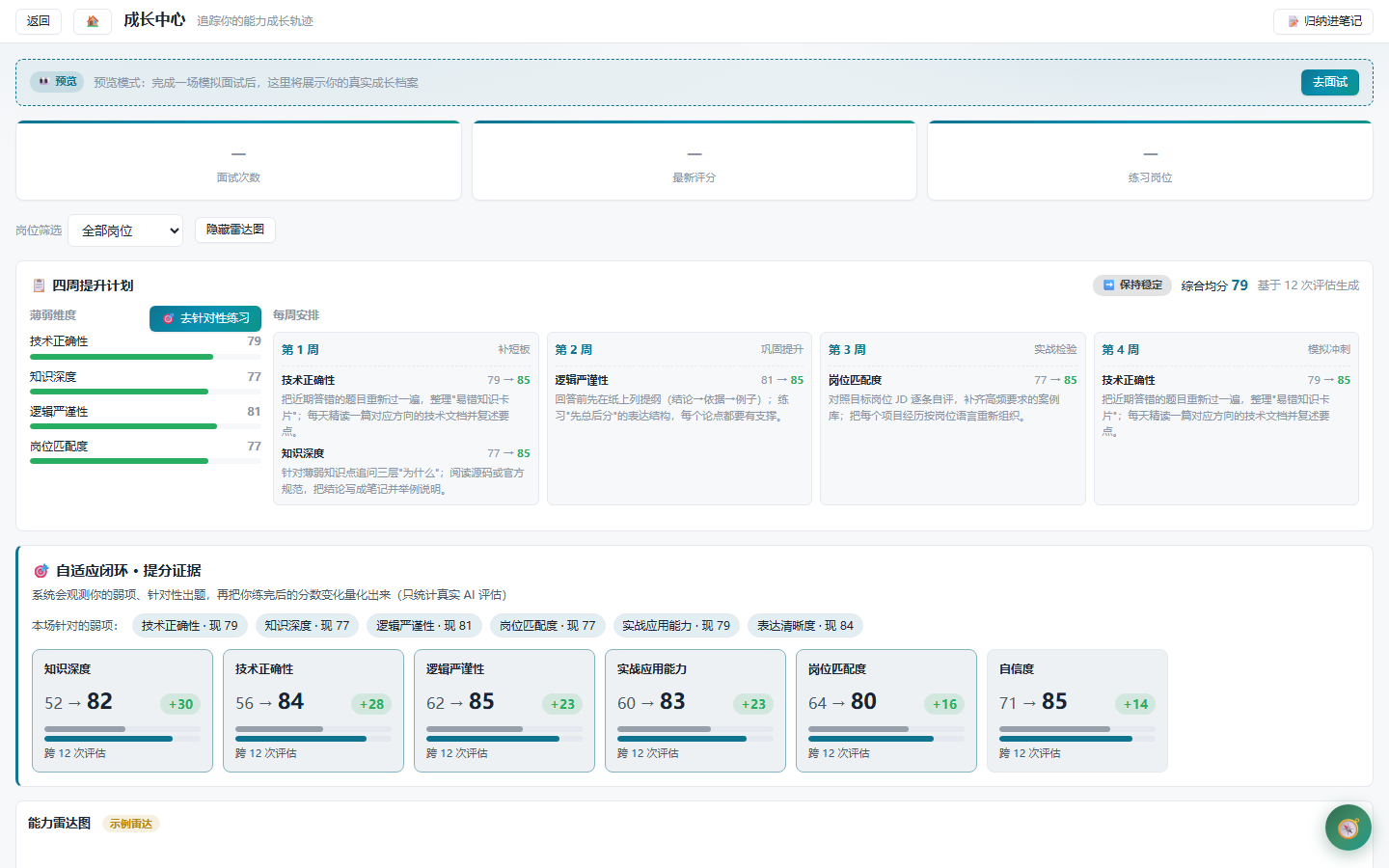Open 逻辑严谨性 62→85 evidence card
Screen dimensions: 1389x868
pos(504,711)
